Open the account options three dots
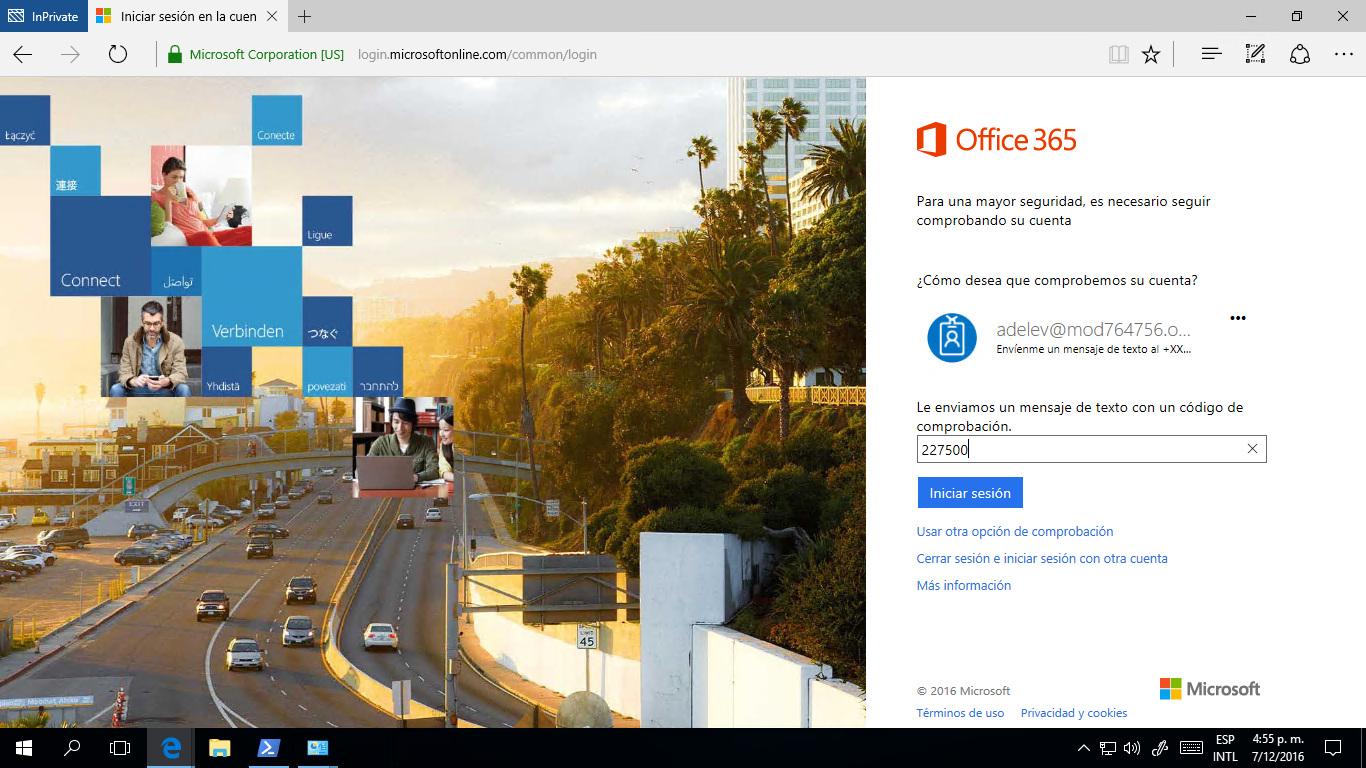The height and width of the screenshot is (768, 1366). point(1238,318)
